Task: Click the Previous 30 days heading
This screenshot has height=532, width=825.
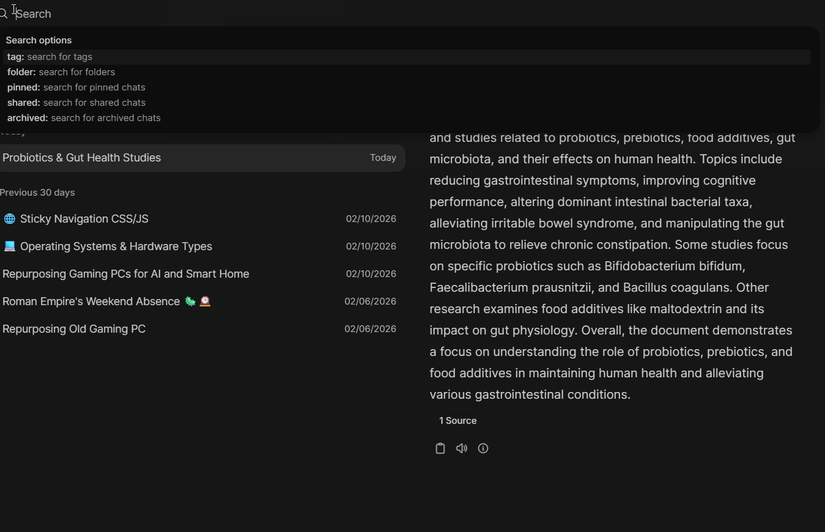Action: click(x=37, y=193)
